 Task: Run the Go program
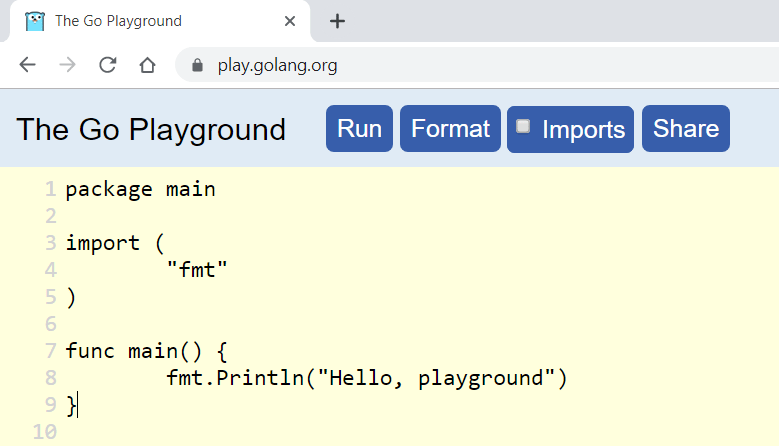tap(359, 129)
